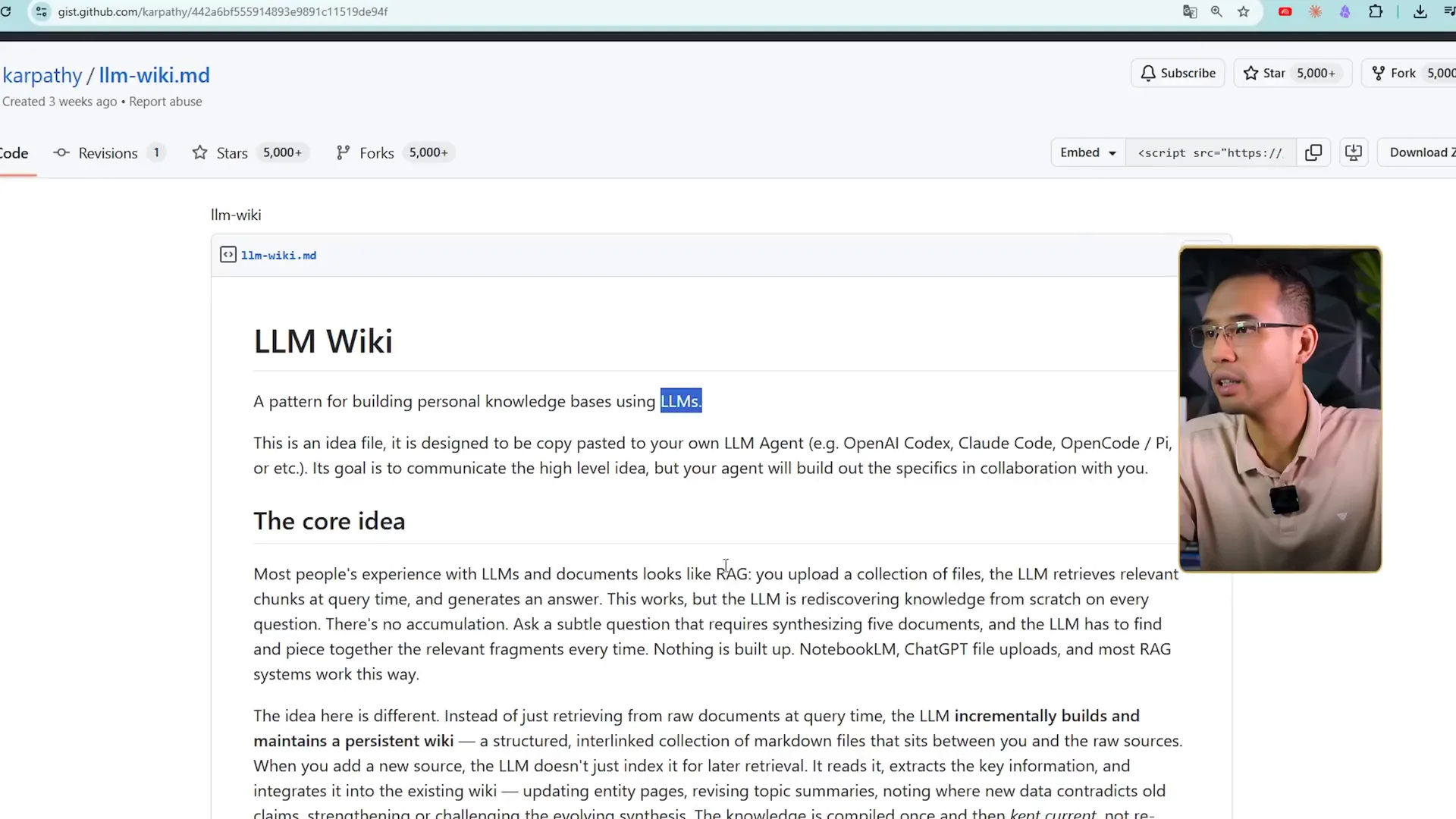Click the Revisions tab branch icon
Screen dimensions: 1456x819
point(61,153)
